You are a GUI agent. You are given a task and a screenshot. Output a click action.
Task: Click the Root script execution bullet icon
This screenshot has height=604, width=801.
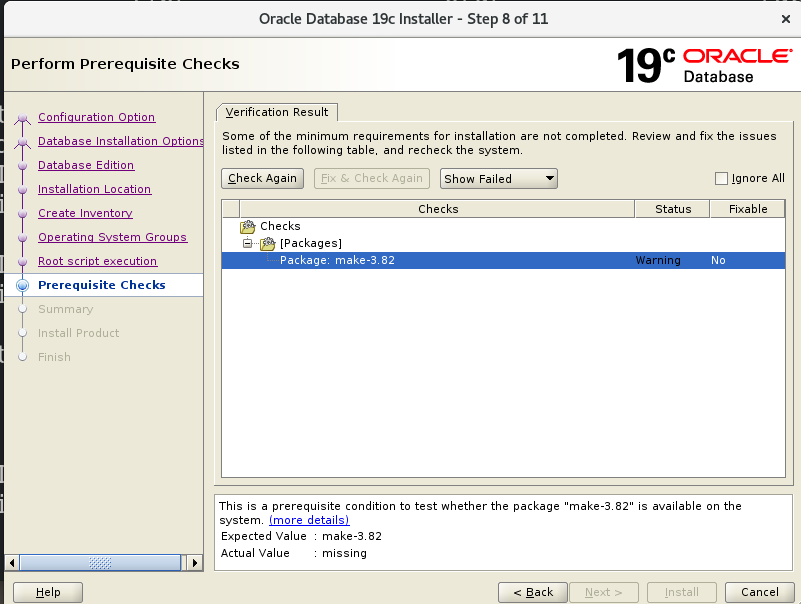coord(22,262)
